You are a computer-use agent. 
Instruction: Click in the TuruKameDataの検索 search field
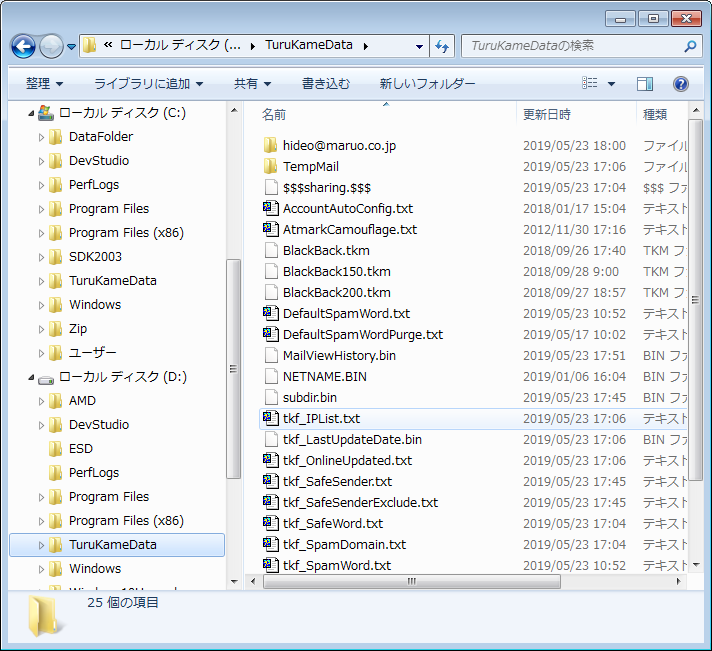tap(570, 46)
